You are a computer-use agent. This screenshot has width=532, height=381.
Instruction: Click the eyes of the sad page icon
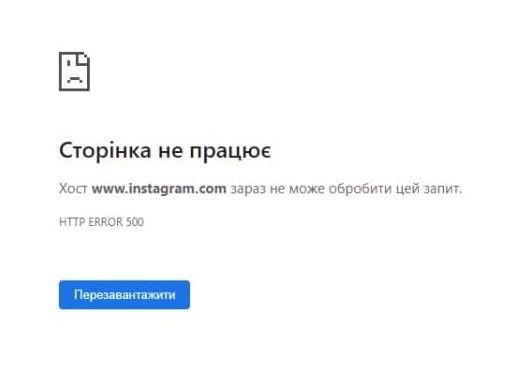(x=70, y=63)
